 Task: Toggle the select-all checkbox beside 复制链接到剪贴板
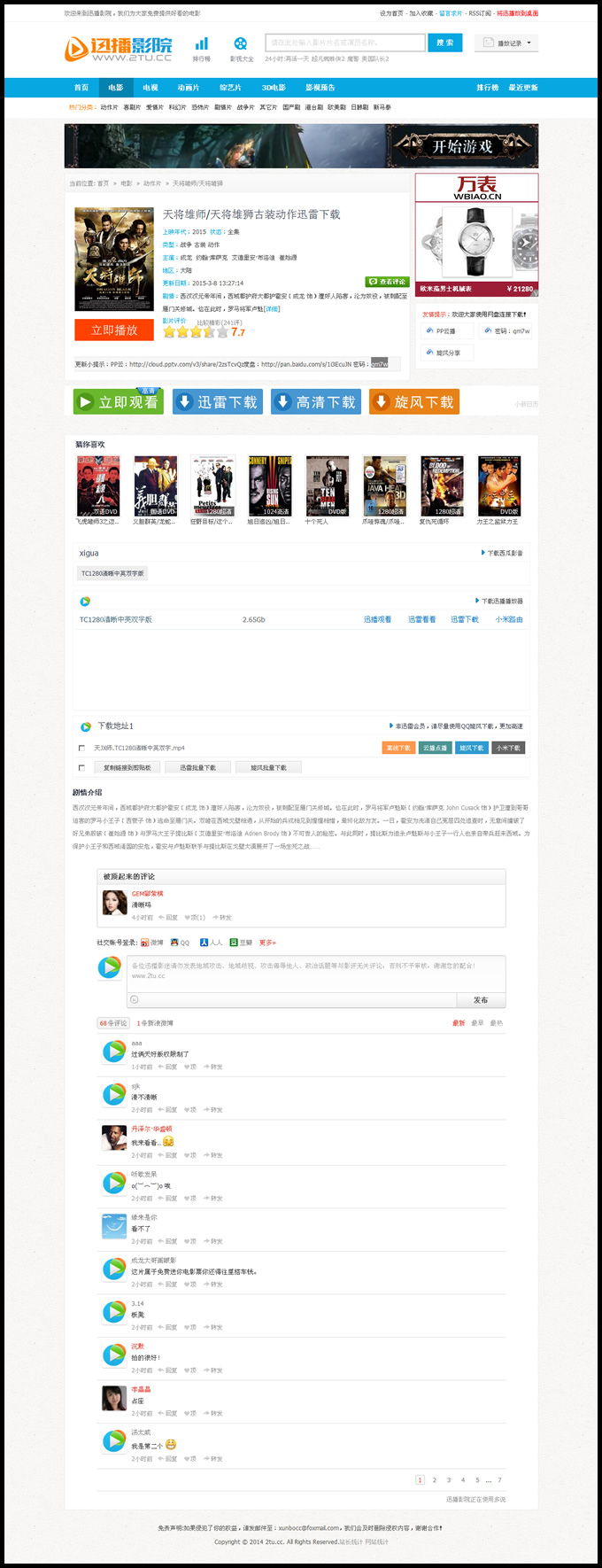pyautogui.click(x=81, y=767)
